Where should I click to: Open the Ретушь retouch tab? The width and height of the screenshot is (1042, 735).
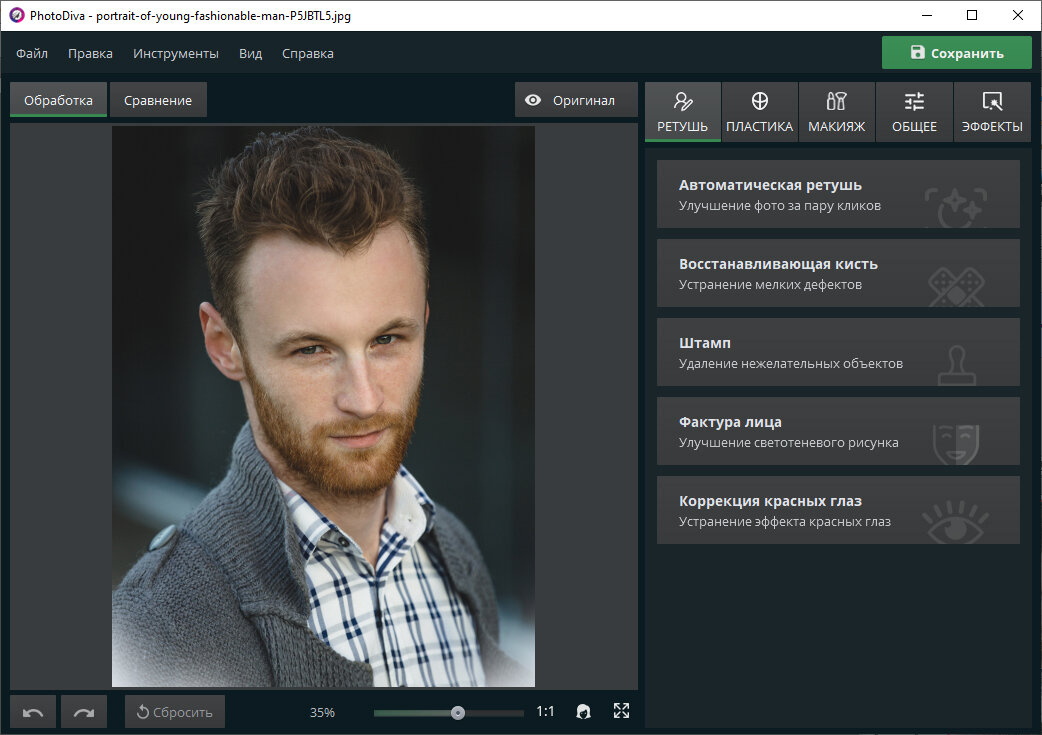coord(682,112)
